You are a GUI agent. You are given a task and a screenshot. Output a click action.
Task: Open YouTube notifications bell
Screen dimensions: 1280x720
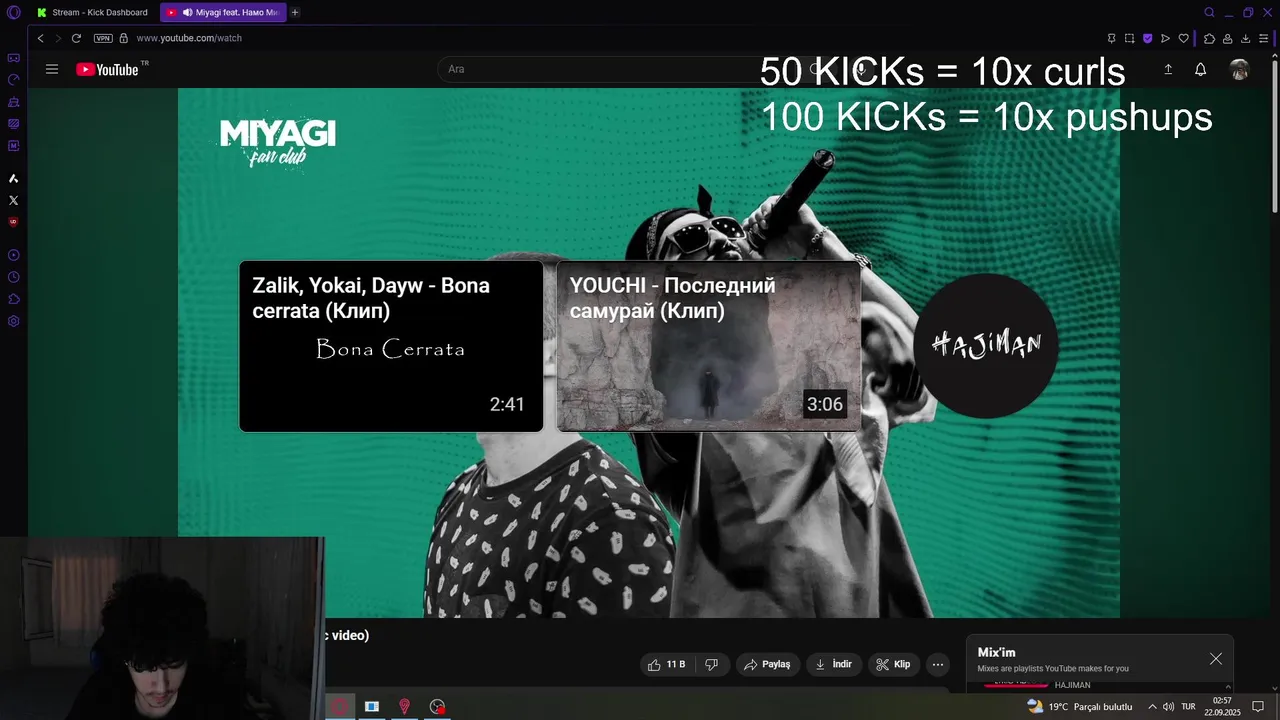click(x=1200, y=69)
